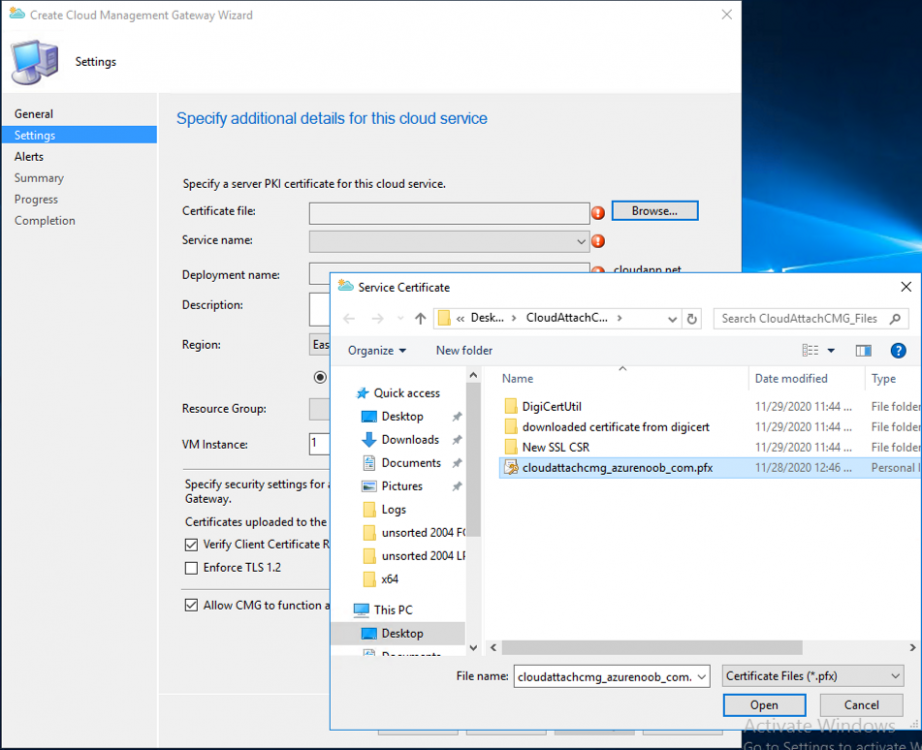Click the Logs folder icon
Viewport: 922px width, 750px height.
[x=369, y=509]
